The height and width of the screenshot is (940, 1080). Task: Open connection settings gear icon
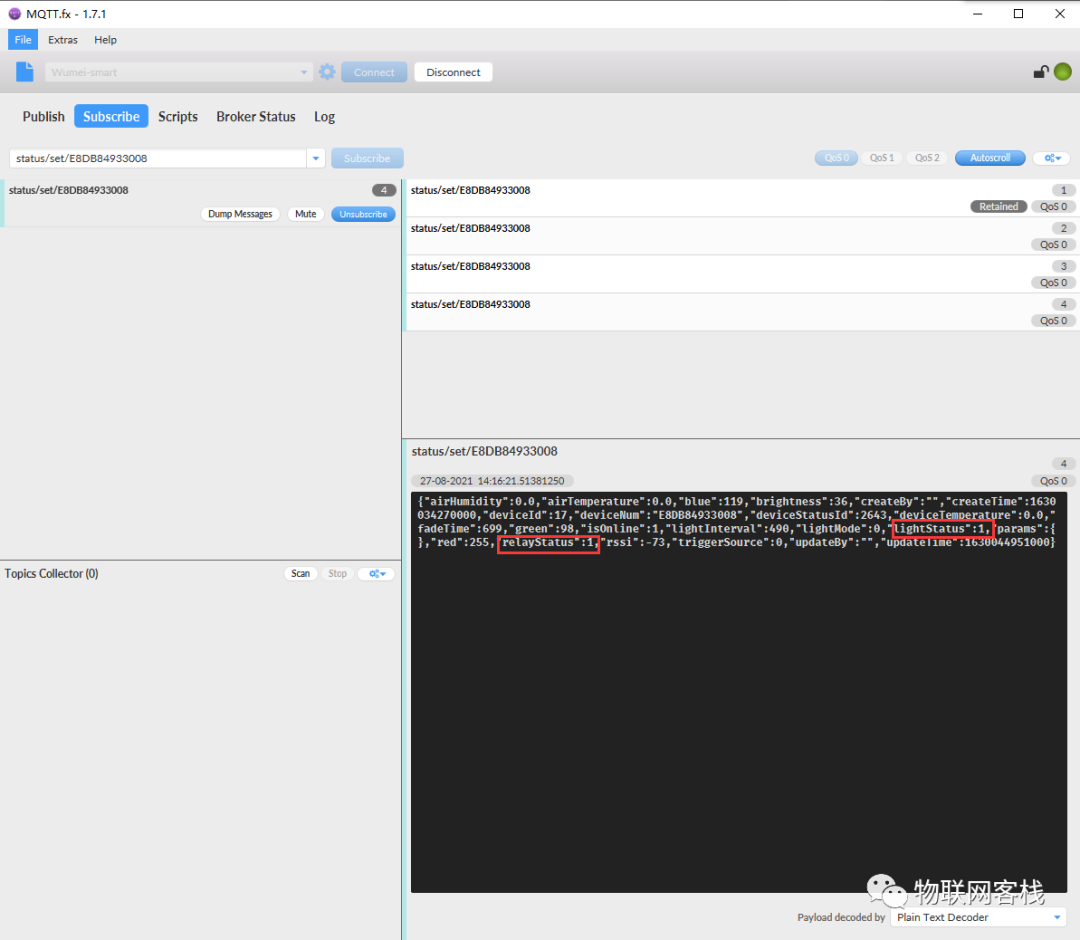click(327, 72)
